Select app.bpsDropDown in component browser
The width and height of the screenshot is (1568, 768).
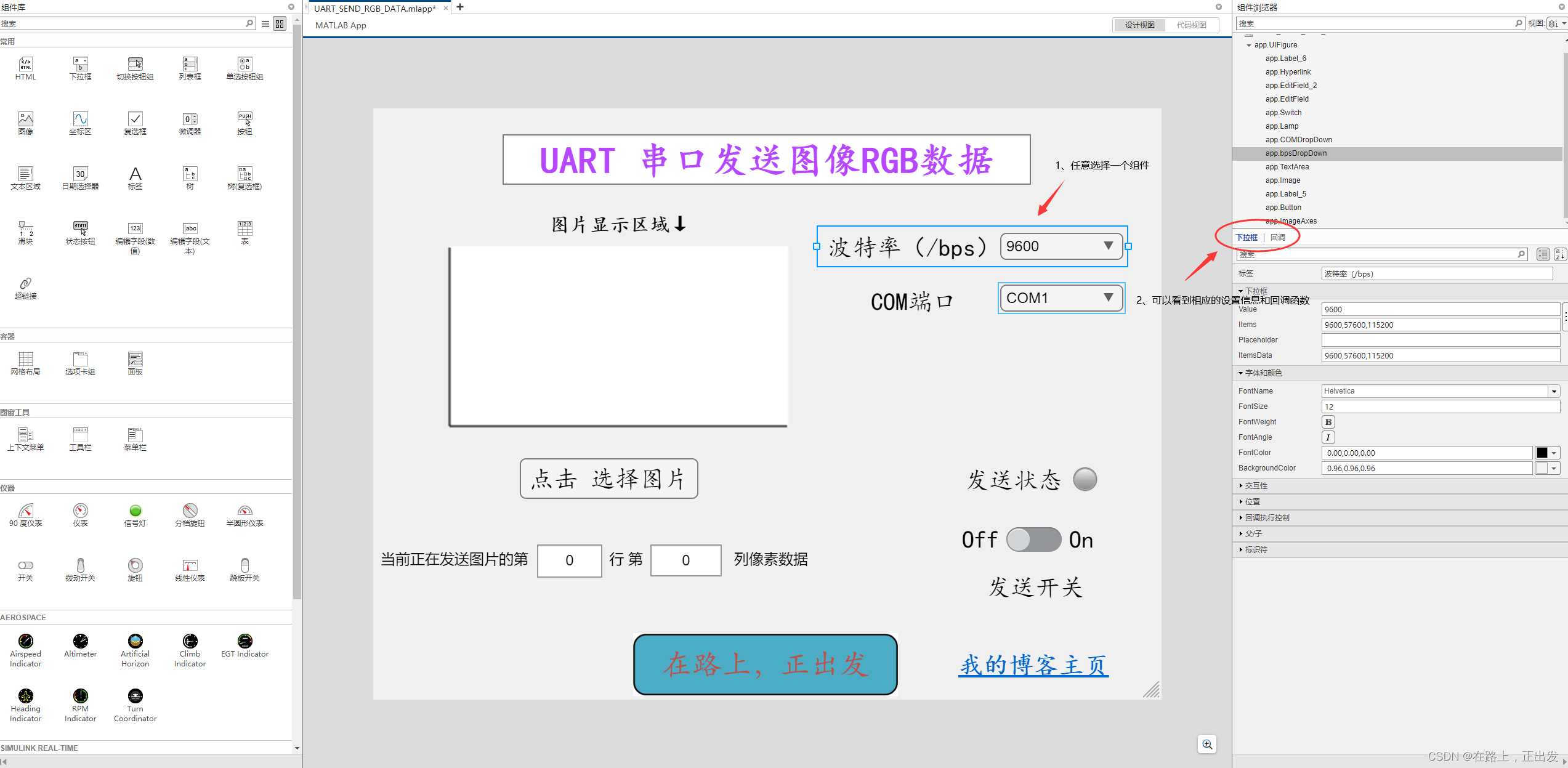coord(1296,153)
